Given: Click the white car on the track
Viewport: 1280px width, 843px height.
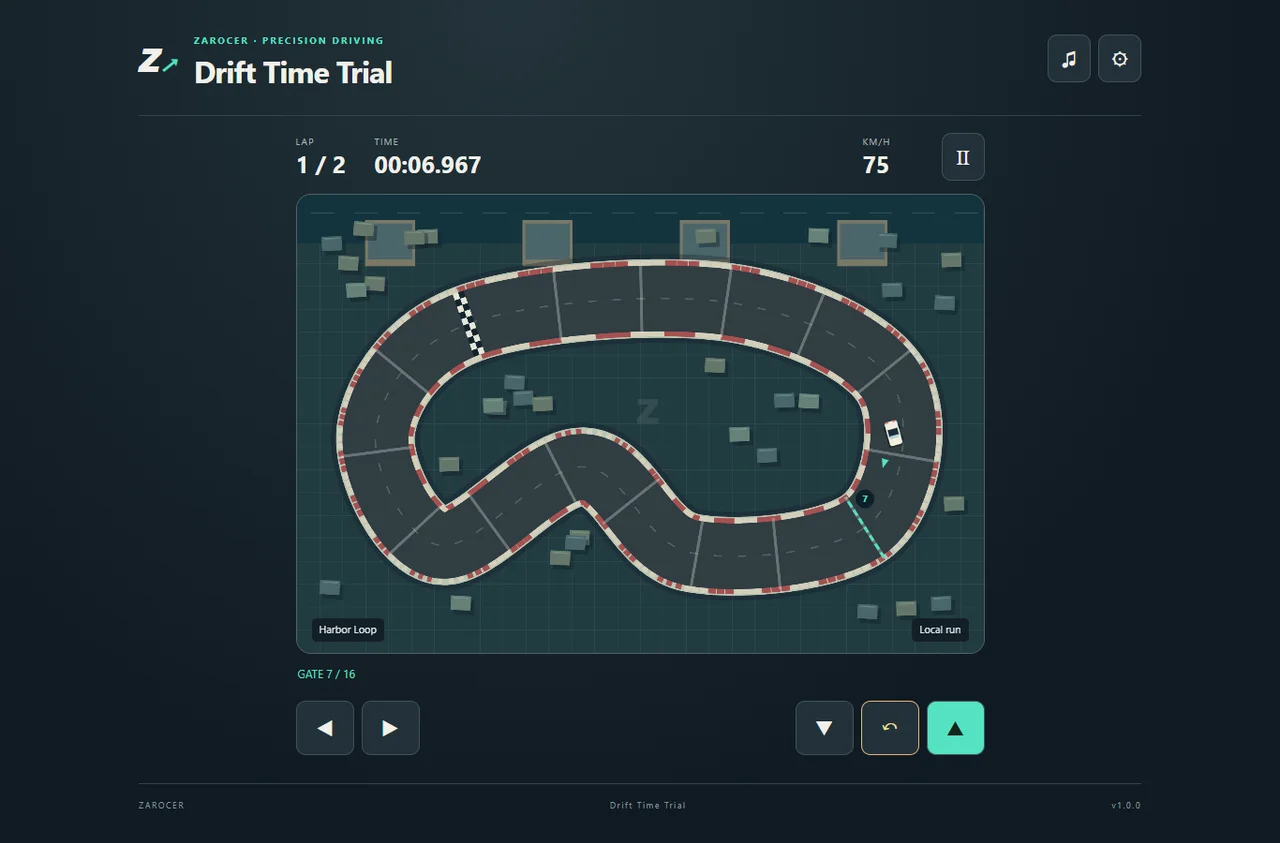Looking at the screenshot, I should [893, 432].
